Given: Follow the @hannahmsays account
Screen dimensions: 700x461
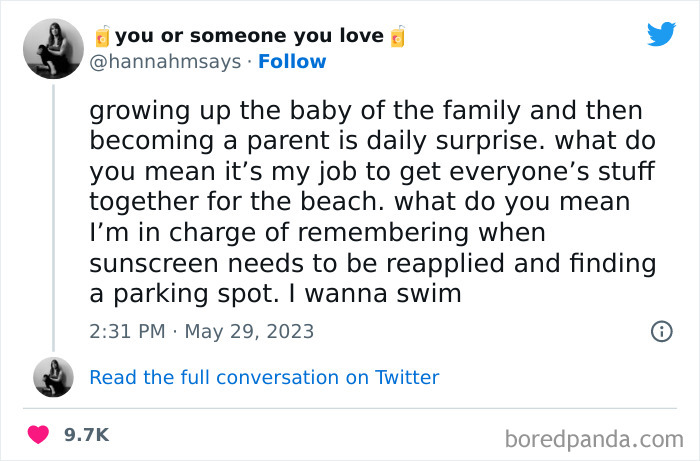Looking at the screenshot, I should [292, 61].
